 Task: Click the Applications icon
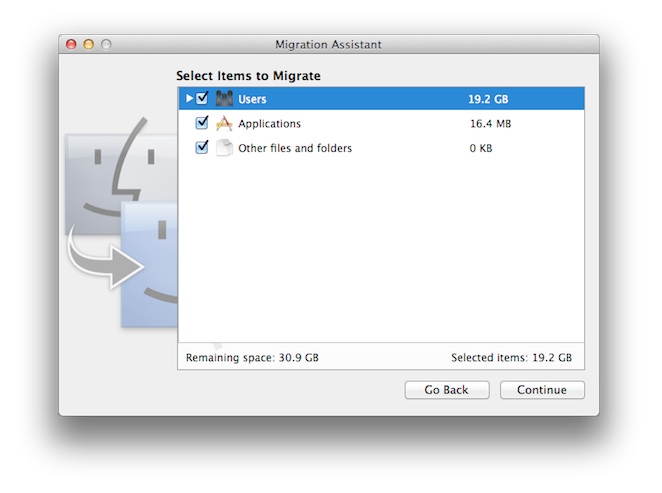[x=224, y=123]
